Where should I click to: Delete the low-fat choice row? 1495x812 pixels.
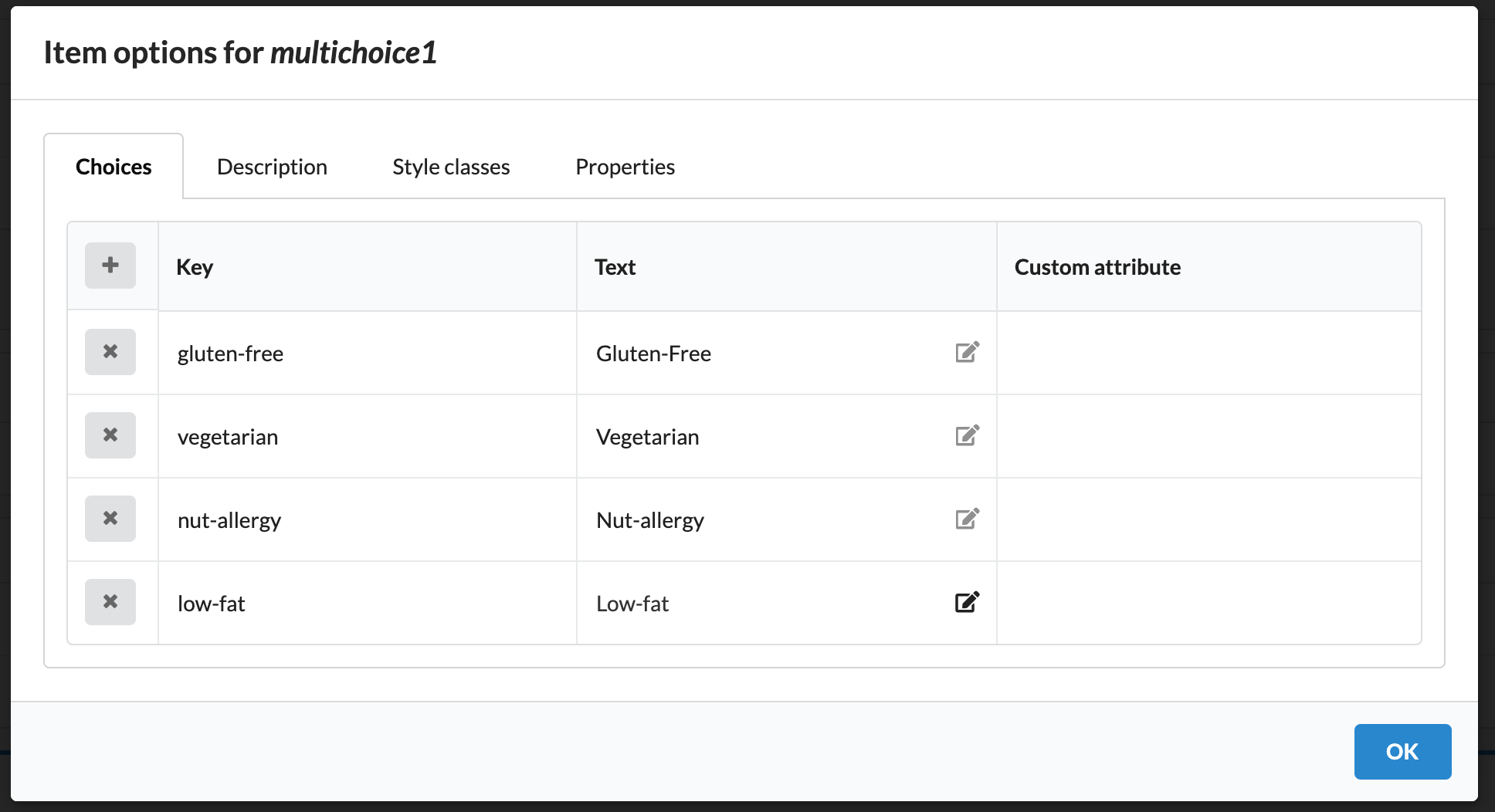pos(110,602)
